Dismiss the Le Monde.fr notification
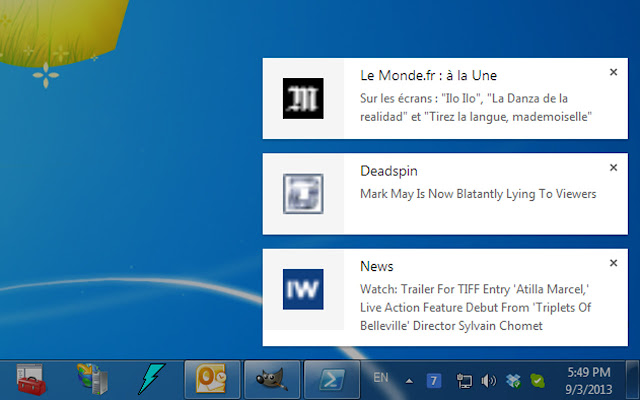This screenshot has width=640, height=400. [x=613, y=72]
